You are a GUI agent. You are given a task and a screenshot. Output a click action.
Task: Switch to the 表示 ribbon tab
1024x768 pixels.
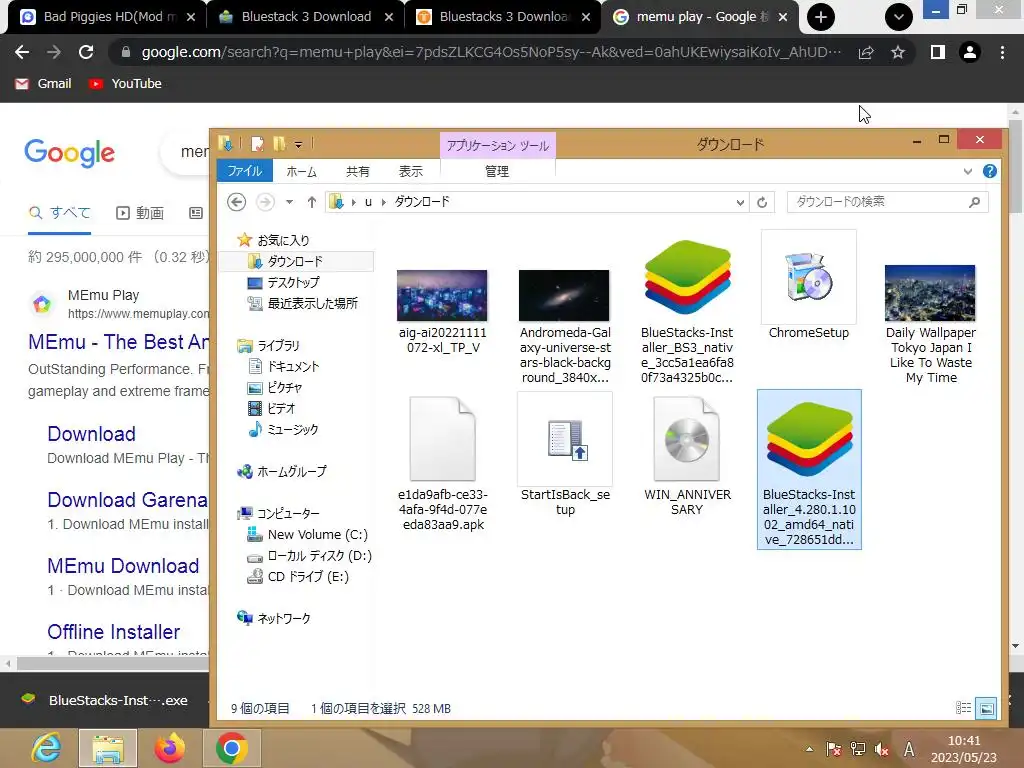(x=411, y=171)
